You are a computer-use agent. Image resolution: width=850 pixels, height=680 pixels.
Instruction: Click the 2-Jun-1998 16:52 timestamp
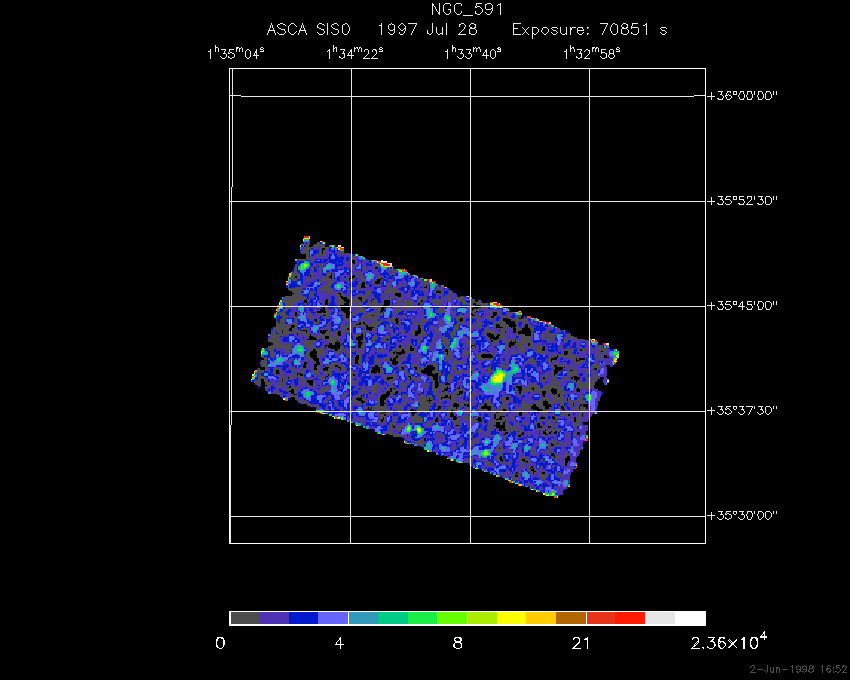799,669
